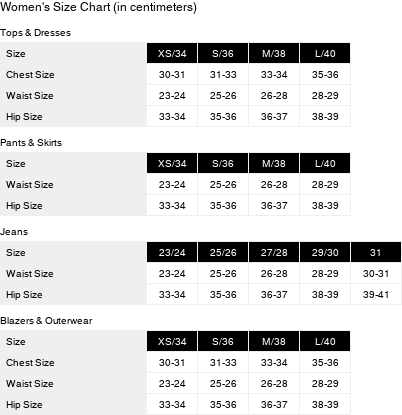Viewport: 402px width, 415px height.
Task: Click the Jeans section heading
Action: (14, 232)
